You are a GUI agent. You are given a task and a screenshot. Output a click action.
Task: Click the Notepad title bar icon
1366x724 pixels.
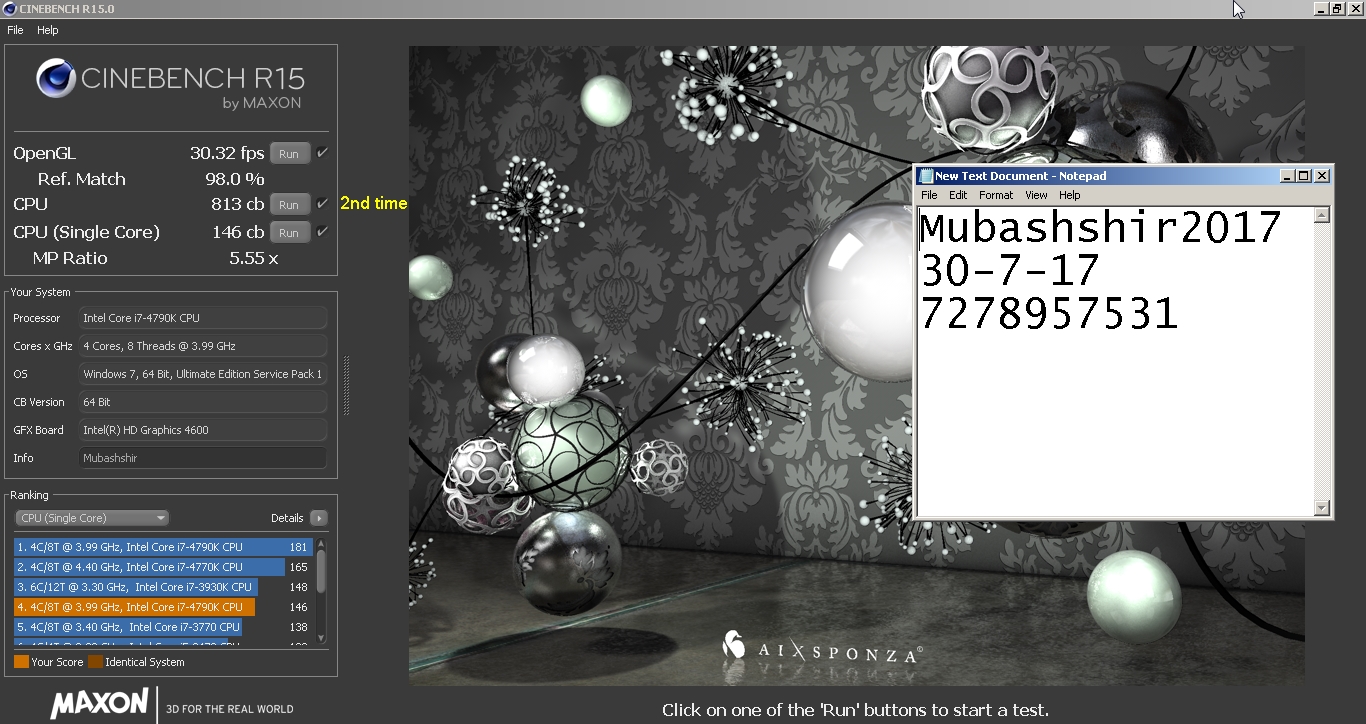click(925, 176)
